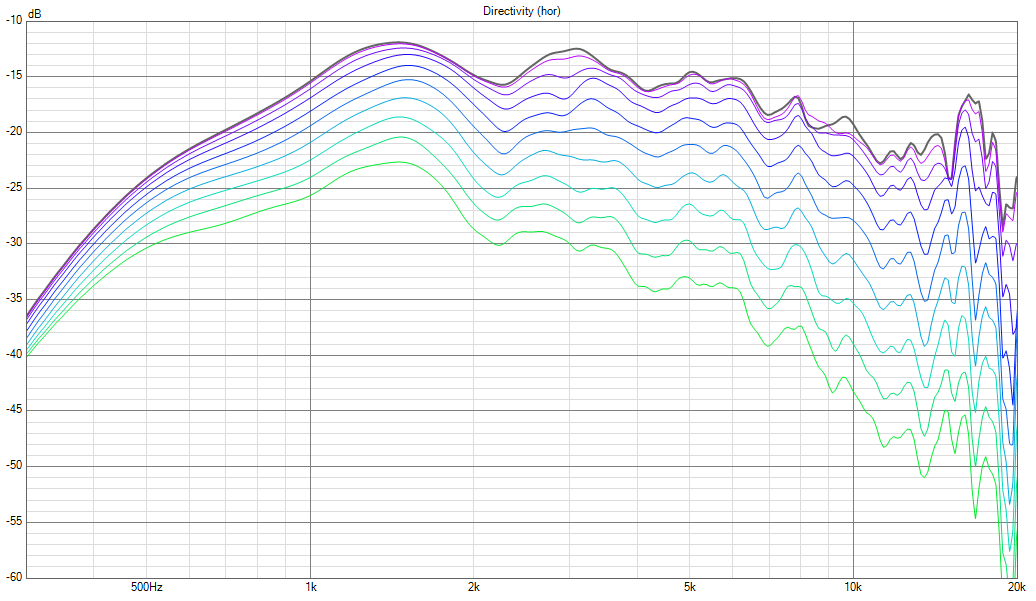The height and width of the screenshot is (601, 1036).
Task: Click the '500Hz' frequency axis label
Action: (x=147, y=586)
